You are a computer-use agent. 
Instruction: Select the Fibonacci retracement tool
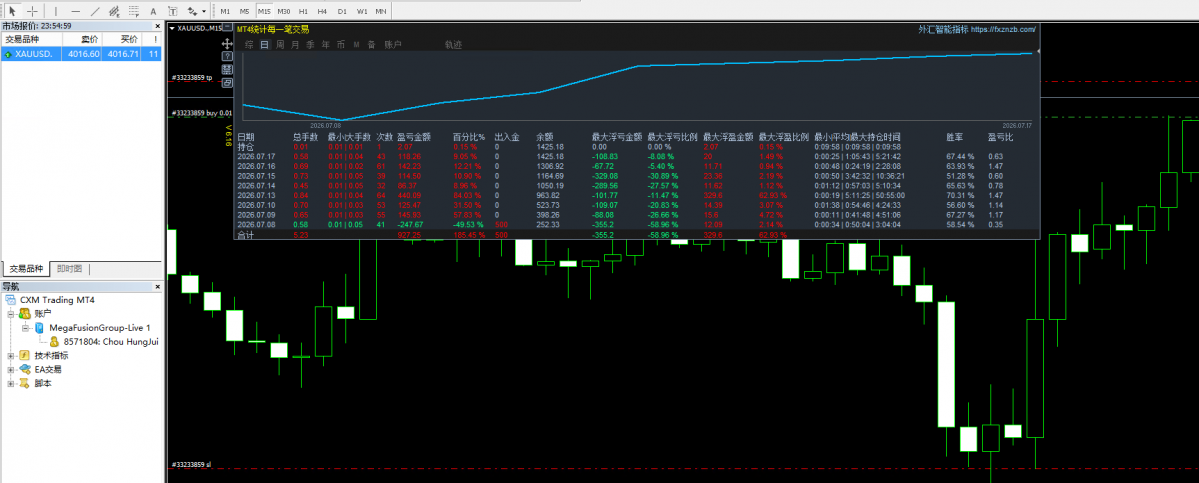[134, 11]
